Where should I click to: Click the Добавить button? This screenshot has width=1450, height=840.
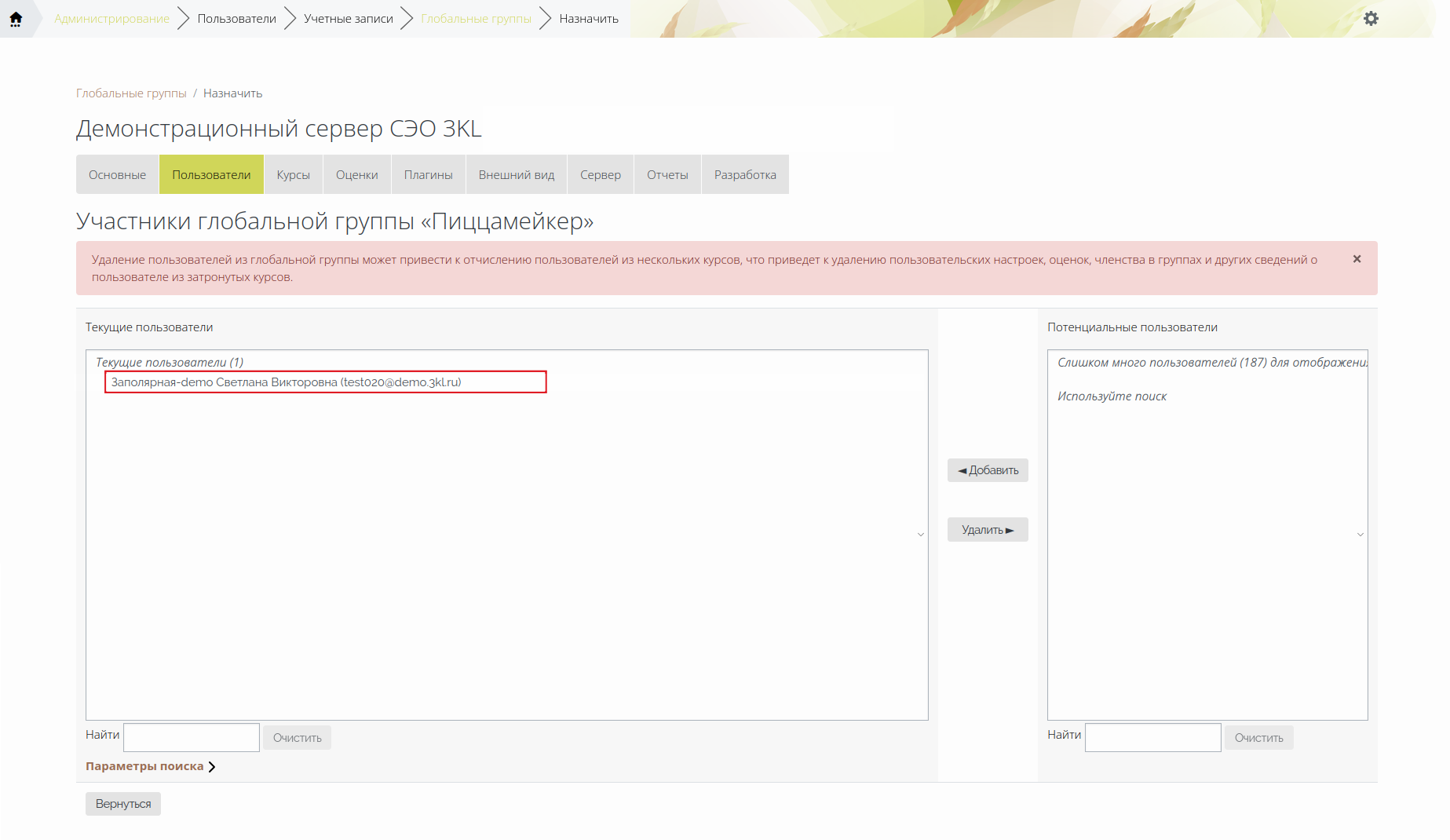(x=988, y=470)
